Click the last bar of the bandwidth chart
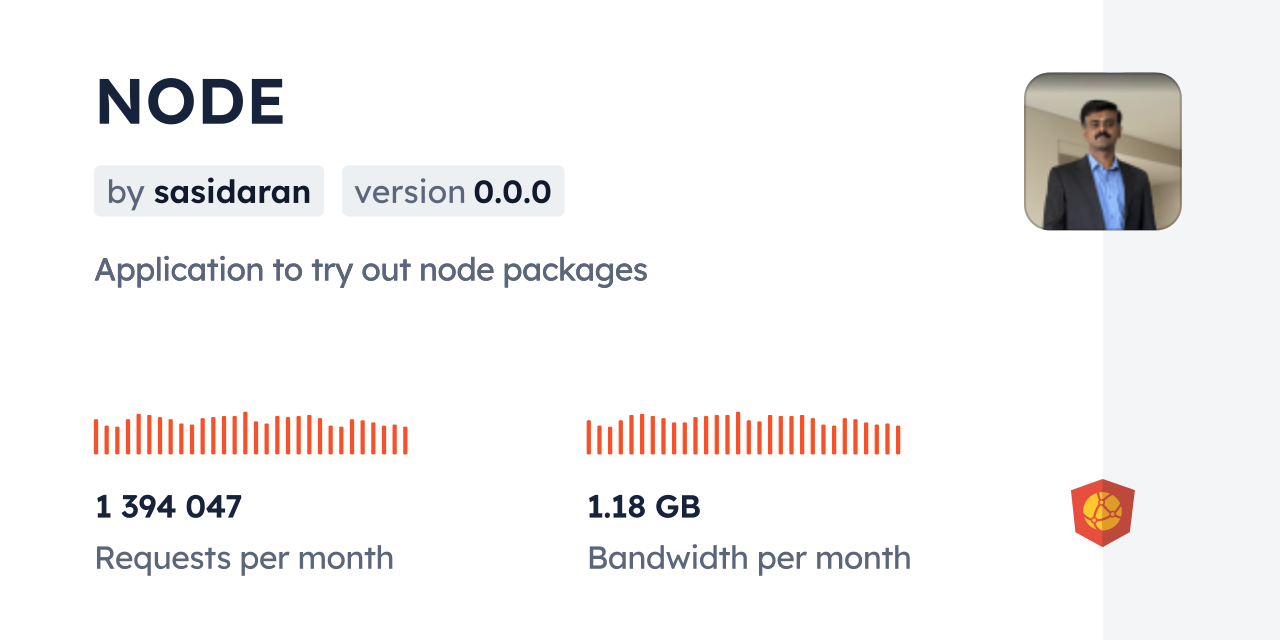 pos(898,440)
